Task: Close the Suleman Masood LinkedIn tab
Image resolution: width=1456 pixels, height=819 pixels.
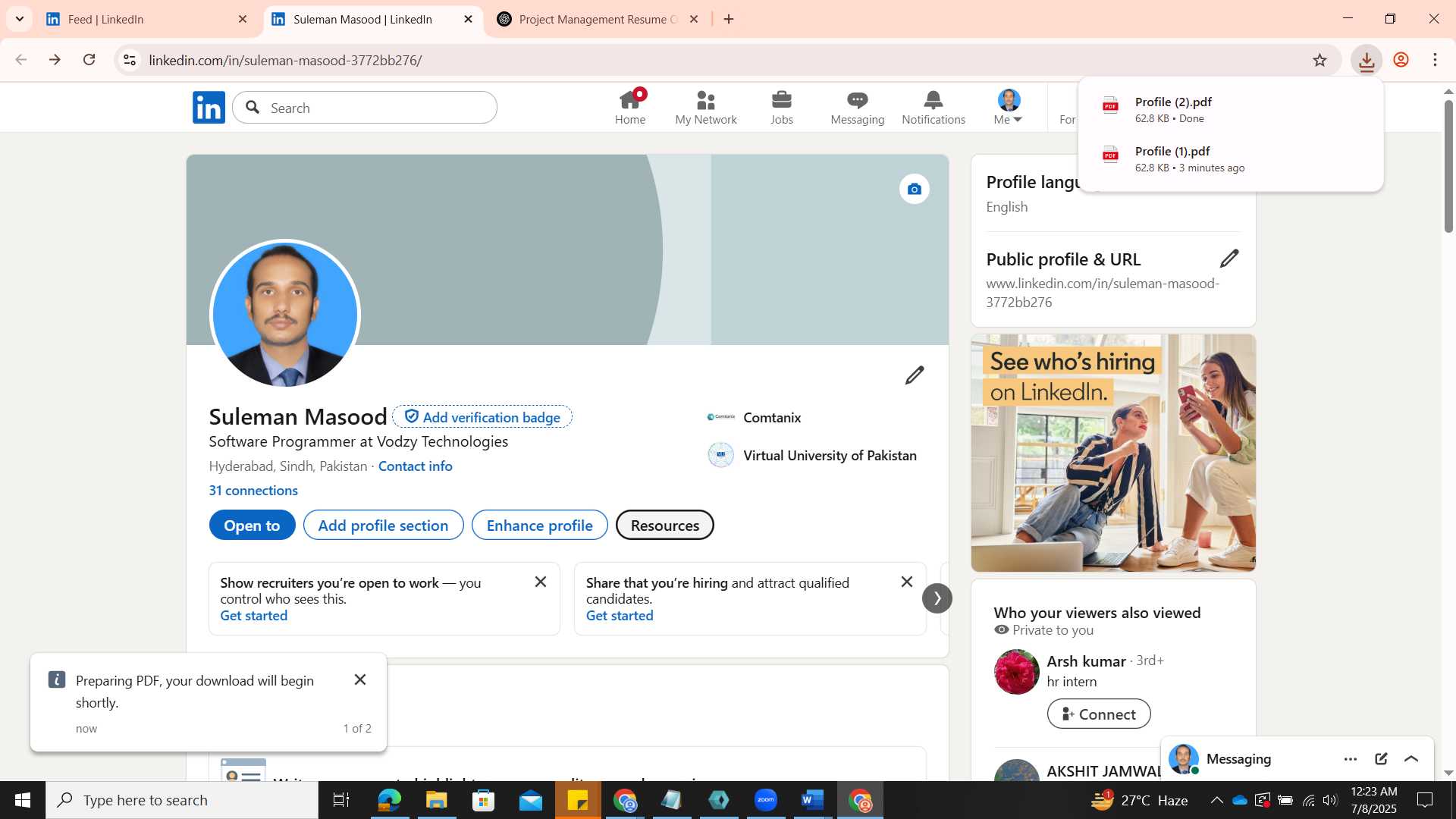Action: point(468,20)
